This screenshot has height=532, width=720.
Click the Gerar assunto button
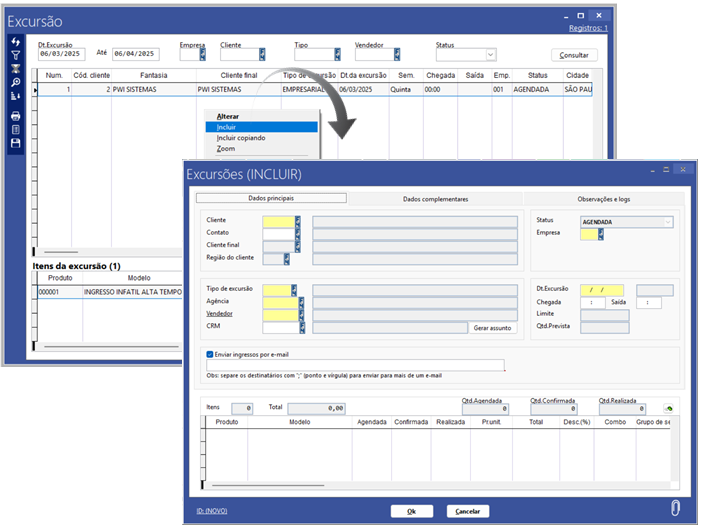click(x=494, y=327)
